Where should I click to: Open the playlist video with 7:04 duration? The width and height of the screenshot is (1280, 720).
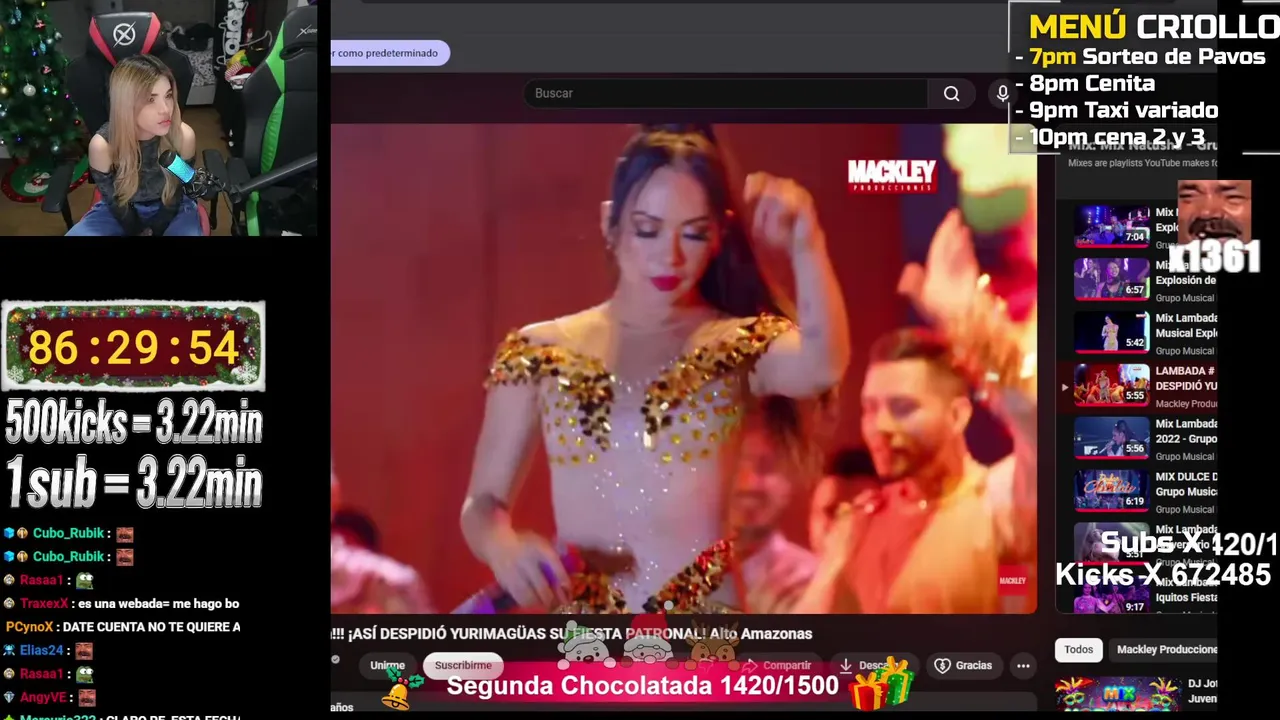1112,226
